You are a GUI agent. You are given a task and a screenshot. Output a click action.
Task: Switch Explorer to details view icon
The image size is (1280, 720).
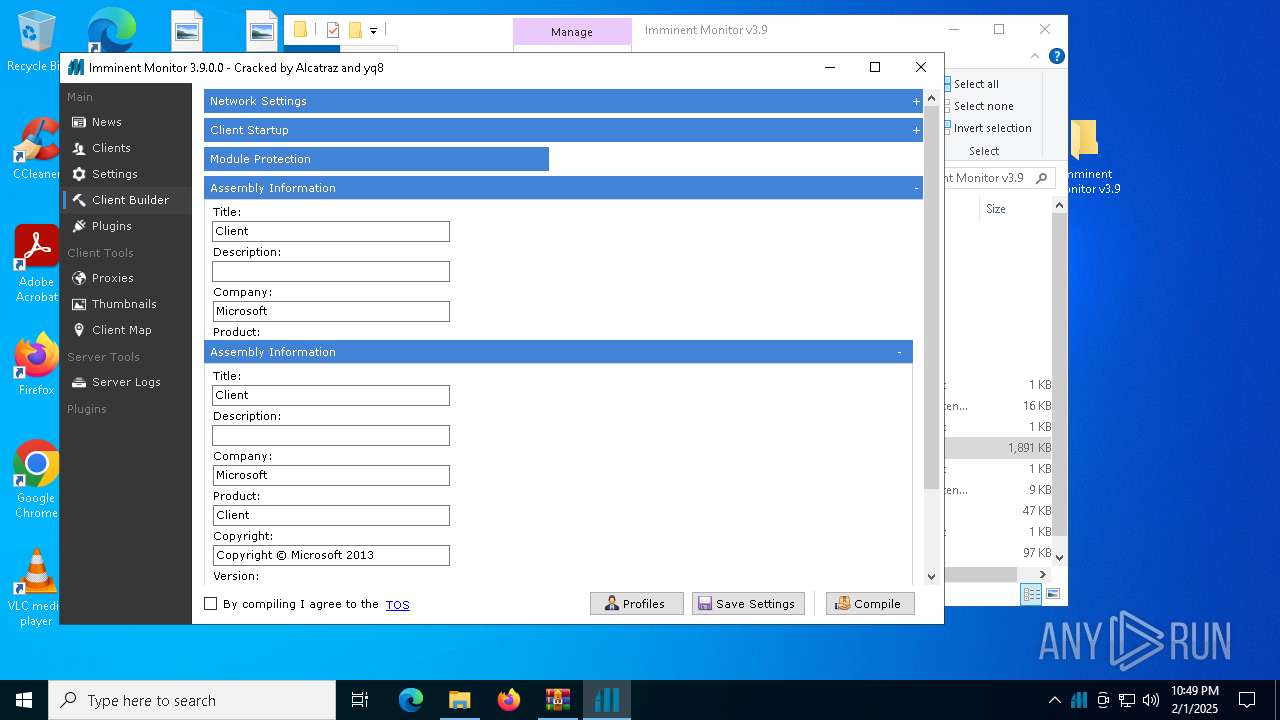pyautogui.click(x=1031, y=594)
